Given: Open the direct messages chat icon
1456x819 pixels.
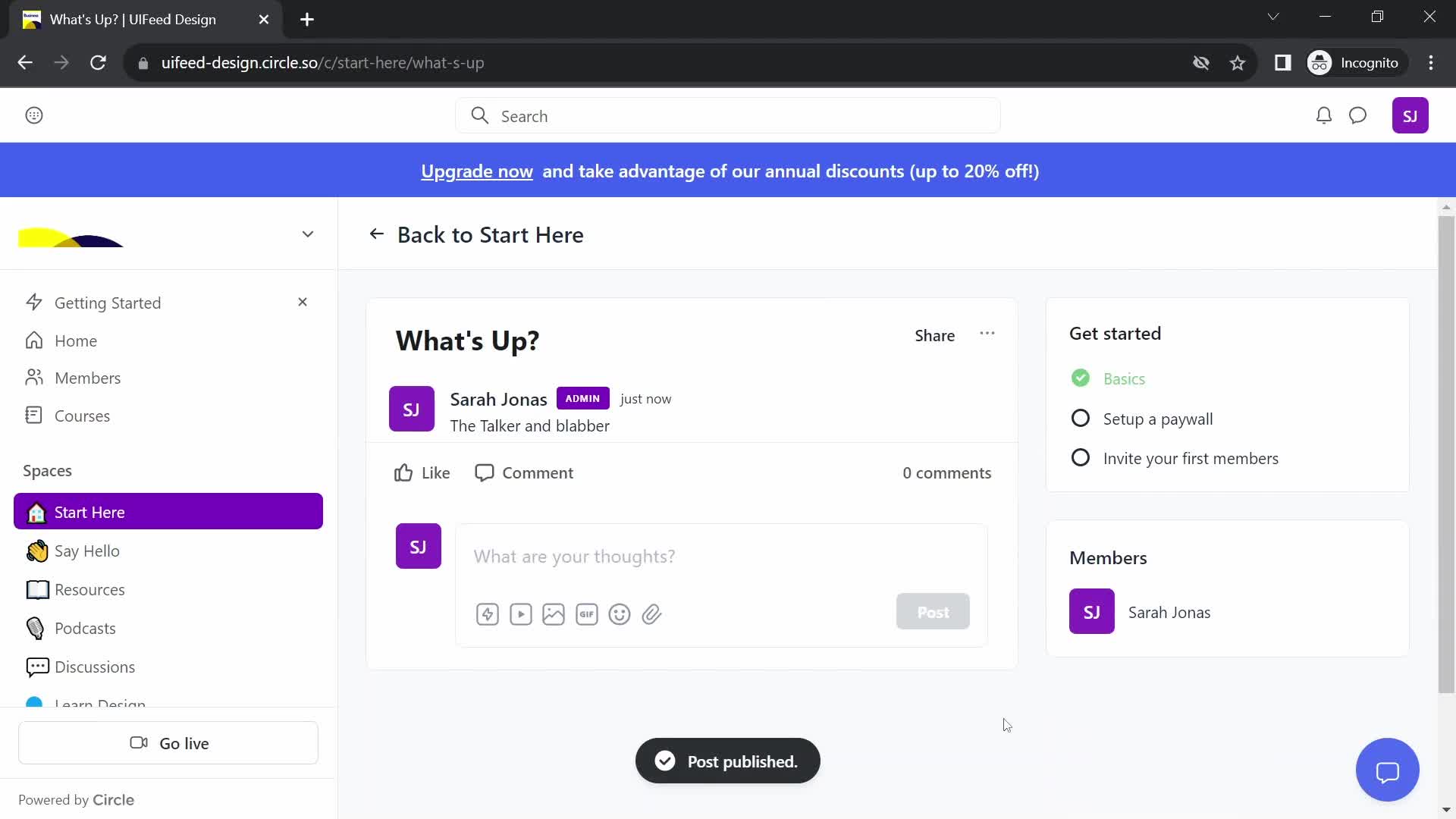Looking at the screenshot, I should click(1358, 115).
